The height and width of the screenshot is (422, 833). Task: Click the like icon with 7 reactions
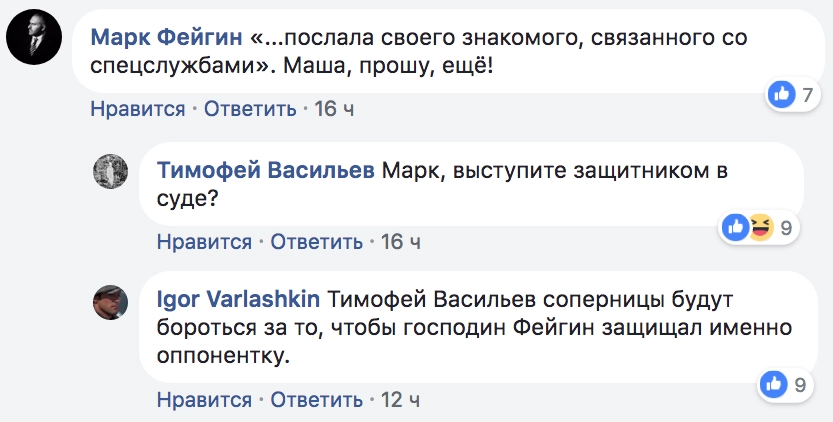pos(780,95)
